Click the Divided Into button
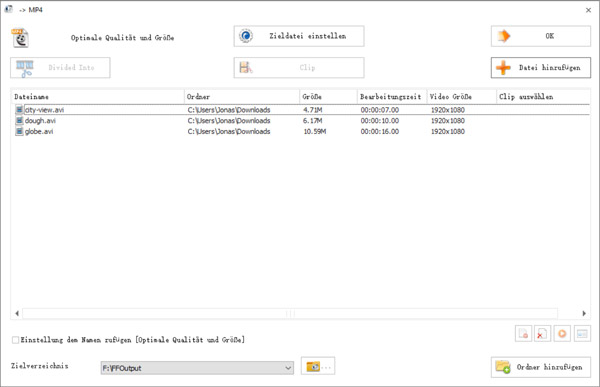The height and width of the screenshot is (387, 600). pyautogui.click(x=60, y=68)
